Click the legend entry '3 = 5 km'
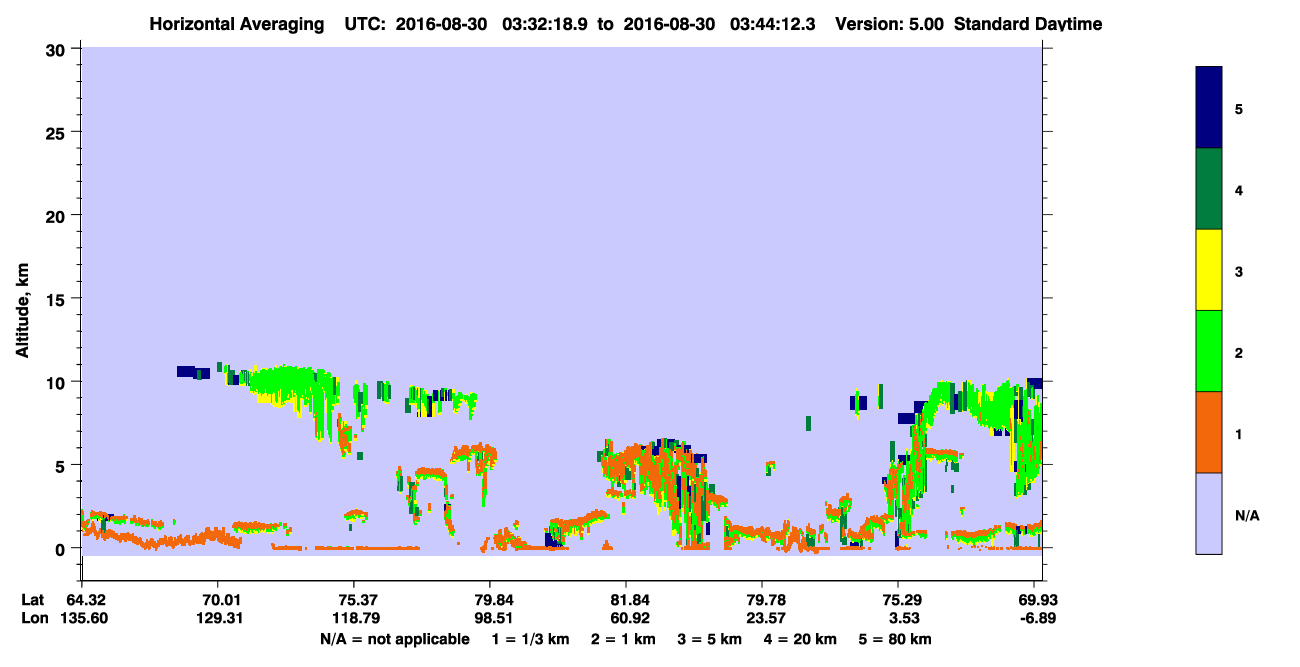Viewport: 1300px width, 667px height. coord(711,639)
